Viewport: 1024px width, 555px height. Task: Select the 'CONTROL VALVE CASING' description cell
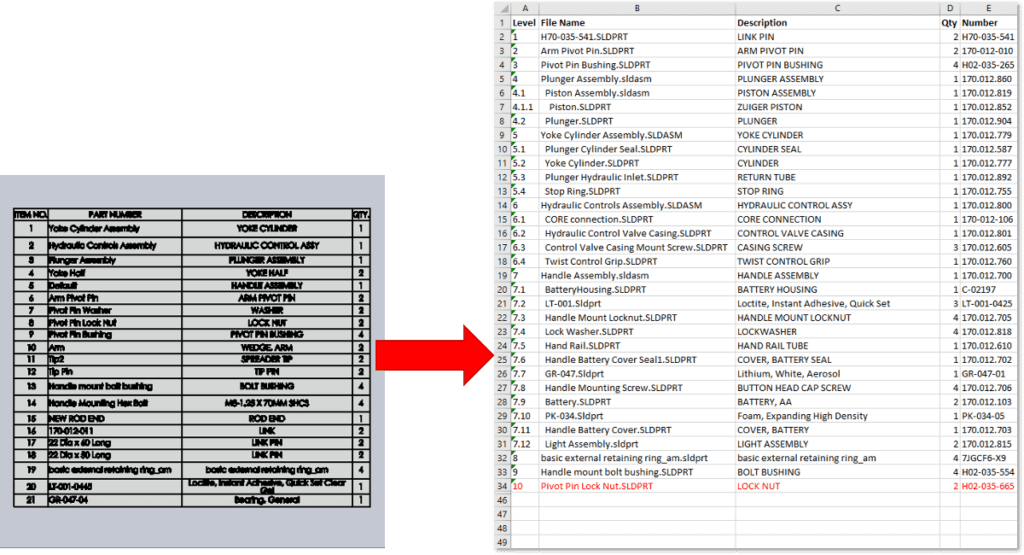[837, 234]
